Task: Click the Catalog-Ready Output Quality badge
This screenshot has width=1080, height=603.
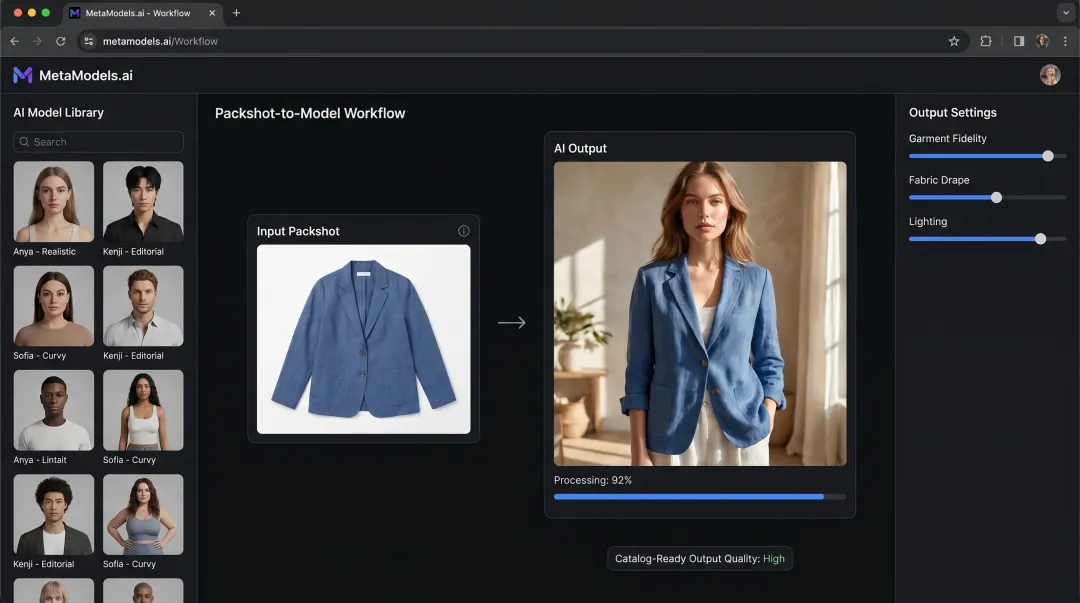Action: coord(700,559)
